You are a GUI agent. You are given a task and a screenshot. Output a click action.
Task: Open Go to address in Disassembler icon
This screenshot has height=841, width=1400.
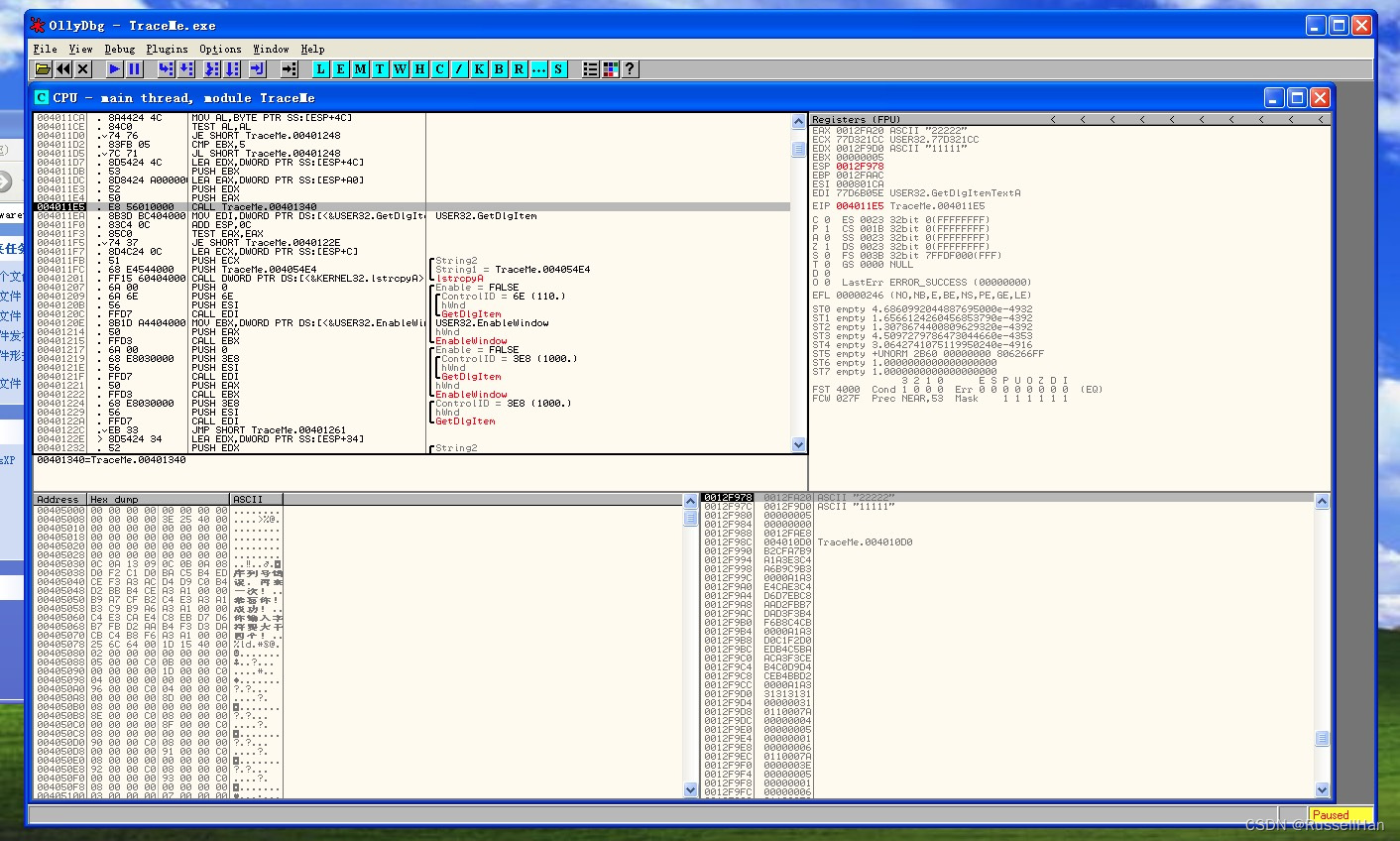tap(290, 69)
